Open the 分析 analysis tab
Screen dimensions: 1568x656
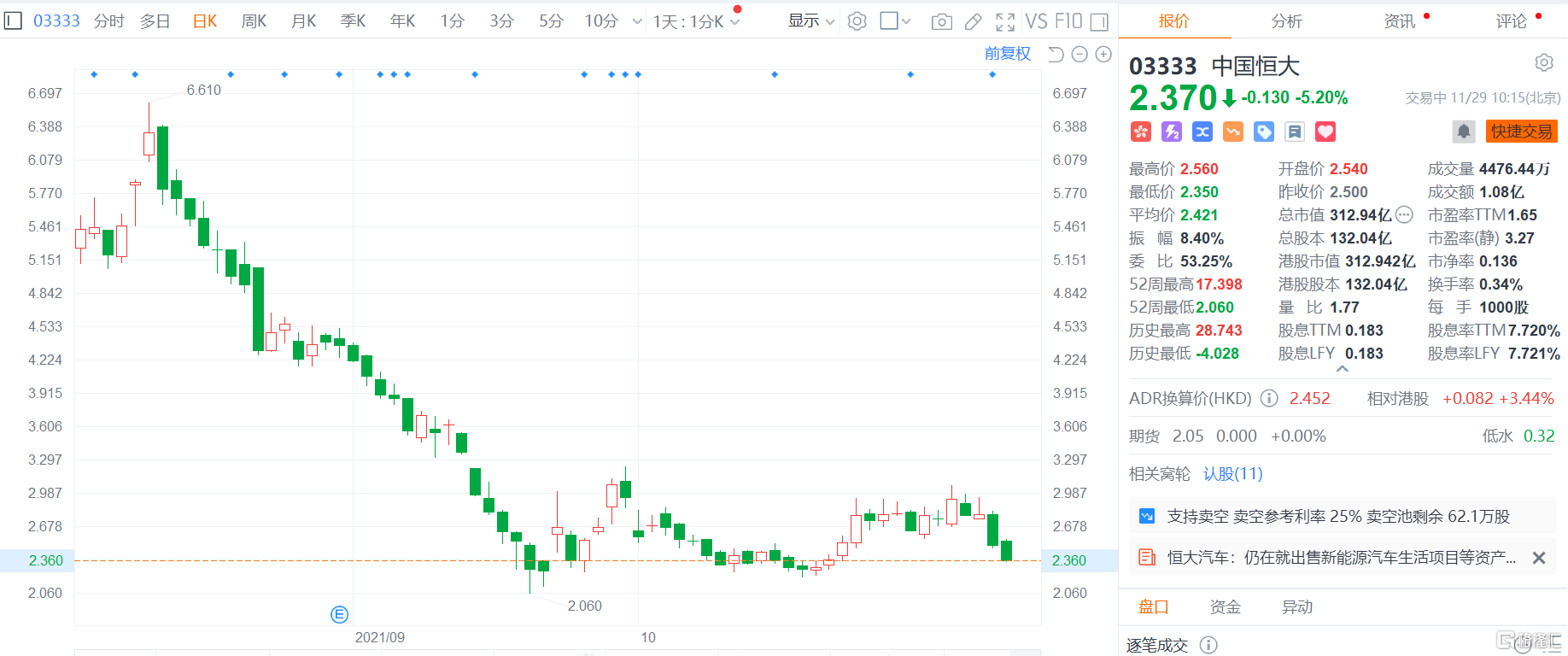coord(1286,21)
